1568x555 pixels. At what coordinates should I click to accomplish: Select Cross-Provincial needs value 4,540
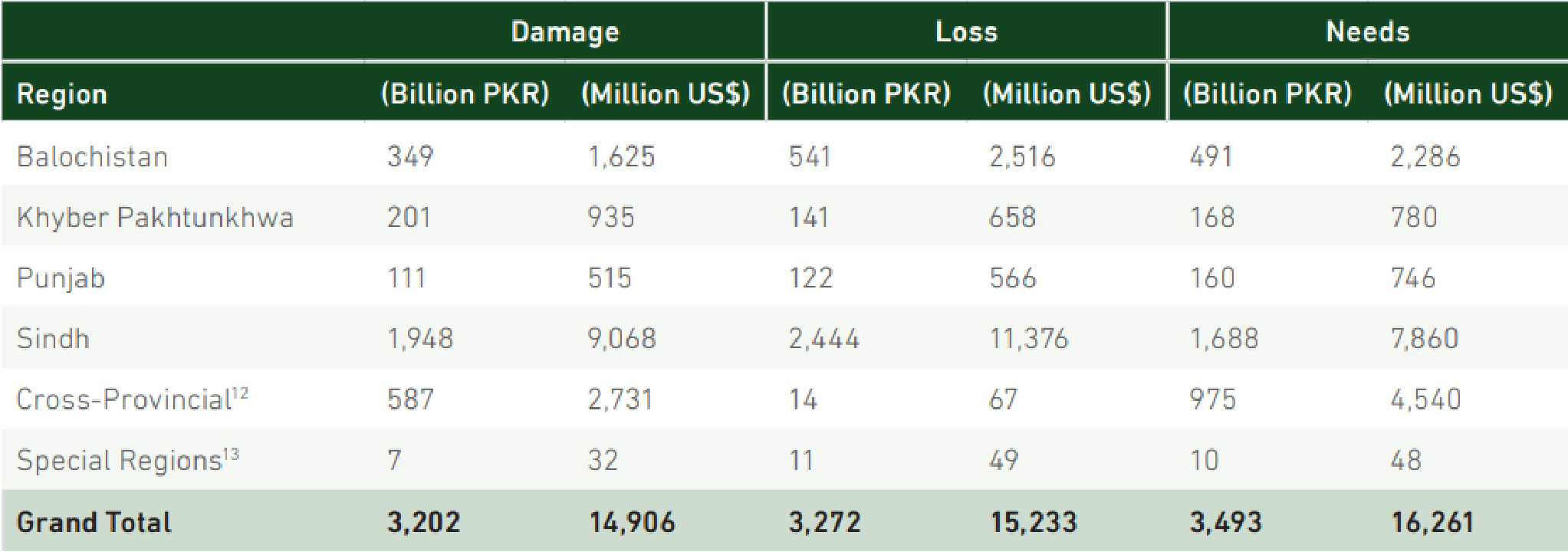1425,399
